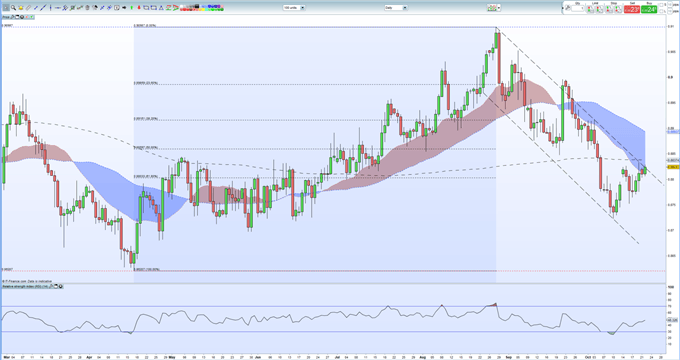Activate the magnifier zoom tool
Screen dimensions: 680x360
(13, 8)
